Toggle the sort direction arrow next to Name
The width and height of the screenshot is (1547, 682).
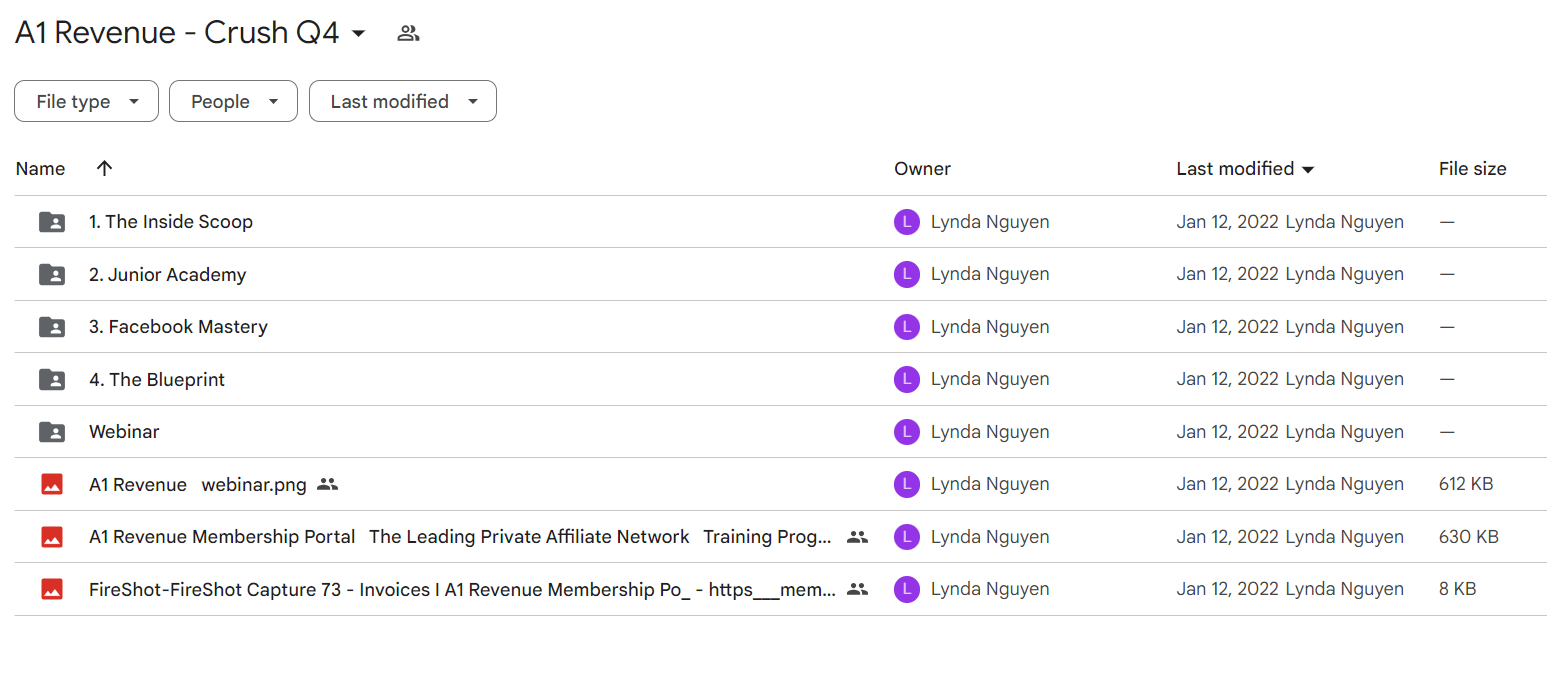point(104,168)
